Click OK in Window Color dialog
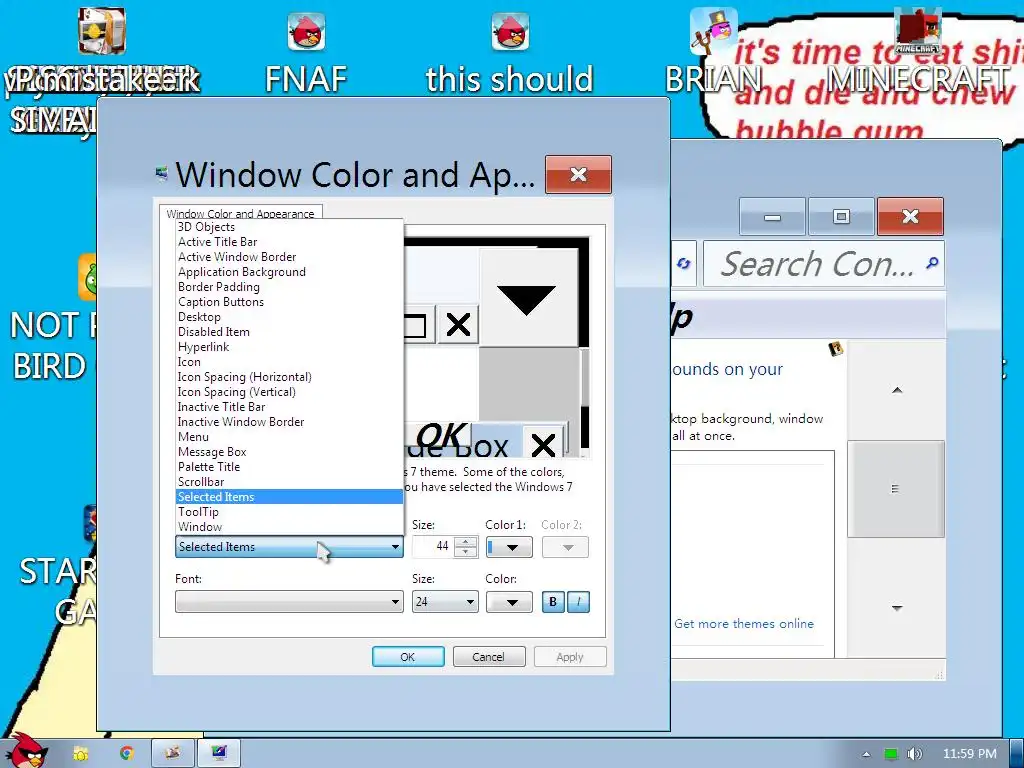 pyautogui.click(x=408, y=657)
